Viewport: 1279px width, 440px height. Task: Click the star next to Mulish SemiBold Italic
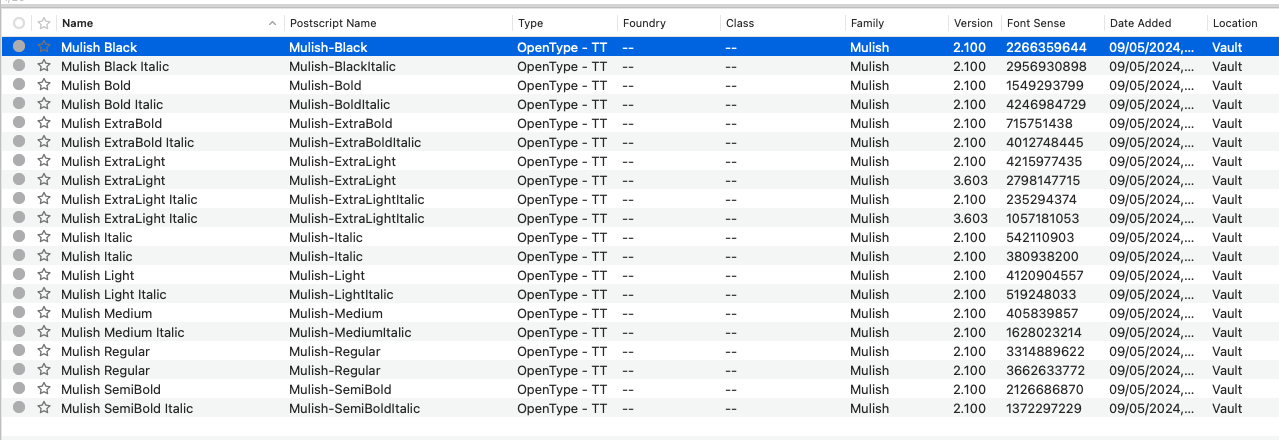pos(44,408)
